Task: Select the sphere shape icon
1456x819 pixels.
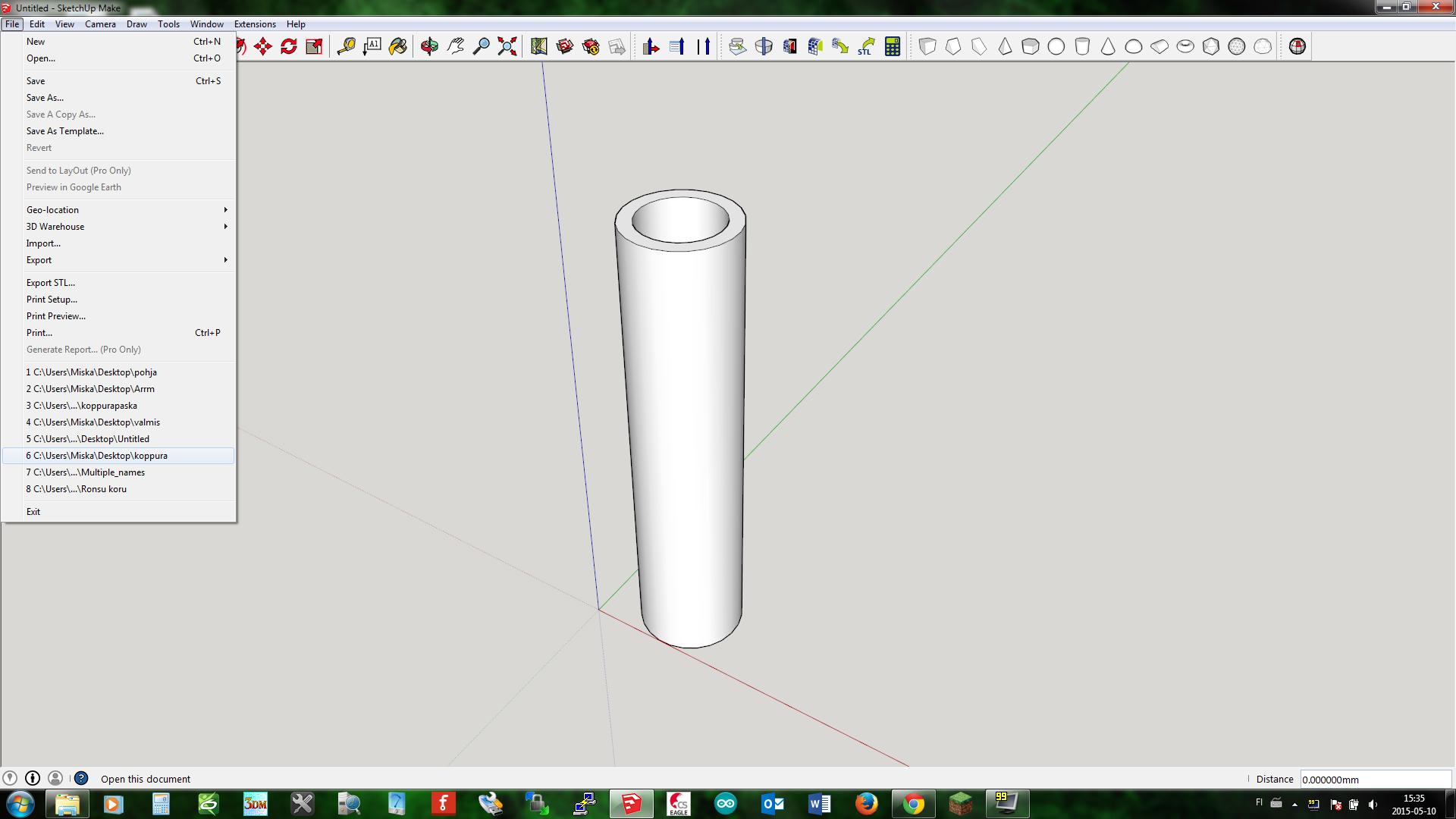Action: 1056,46
